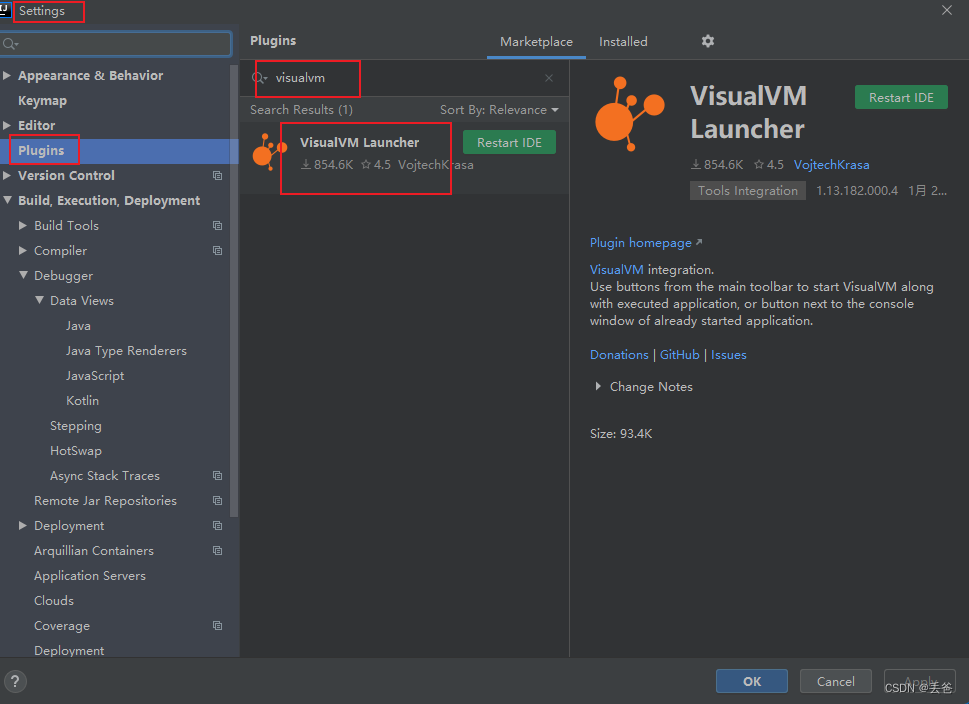The width and height of the screenshot is (969, 704).
Task: Click the Arquillian Containers project icon
Action: [x=218, y=550]
